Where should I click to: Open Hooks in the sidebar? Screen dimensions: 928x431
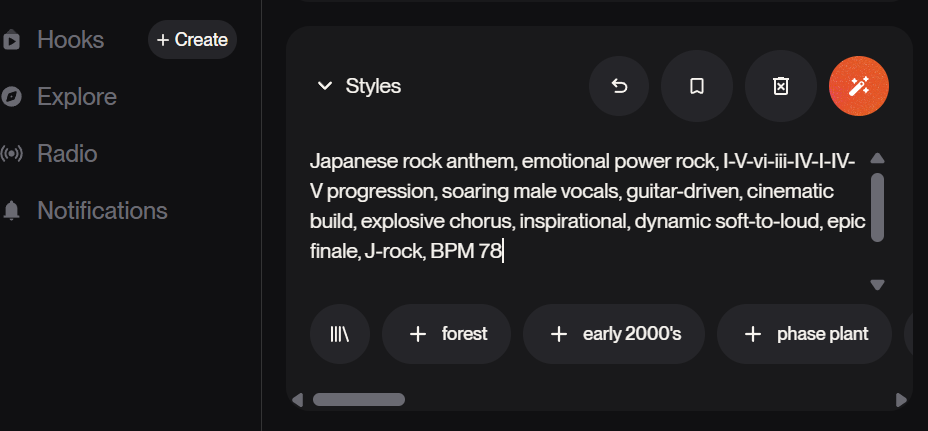(70, 40)
